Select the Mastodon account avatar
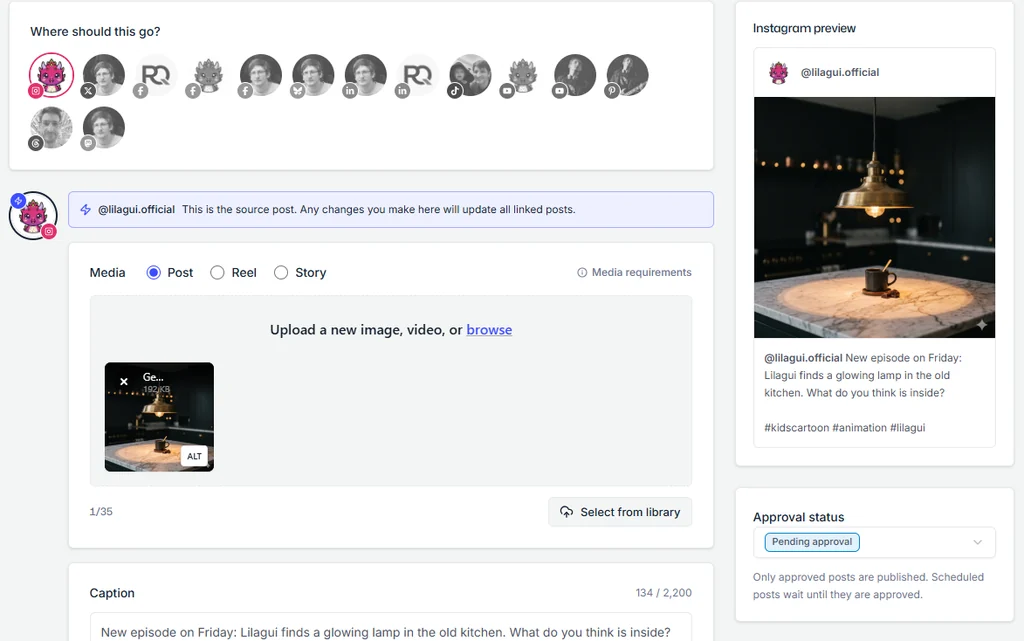The image size is (1024, 641). (x=104, y=127)
